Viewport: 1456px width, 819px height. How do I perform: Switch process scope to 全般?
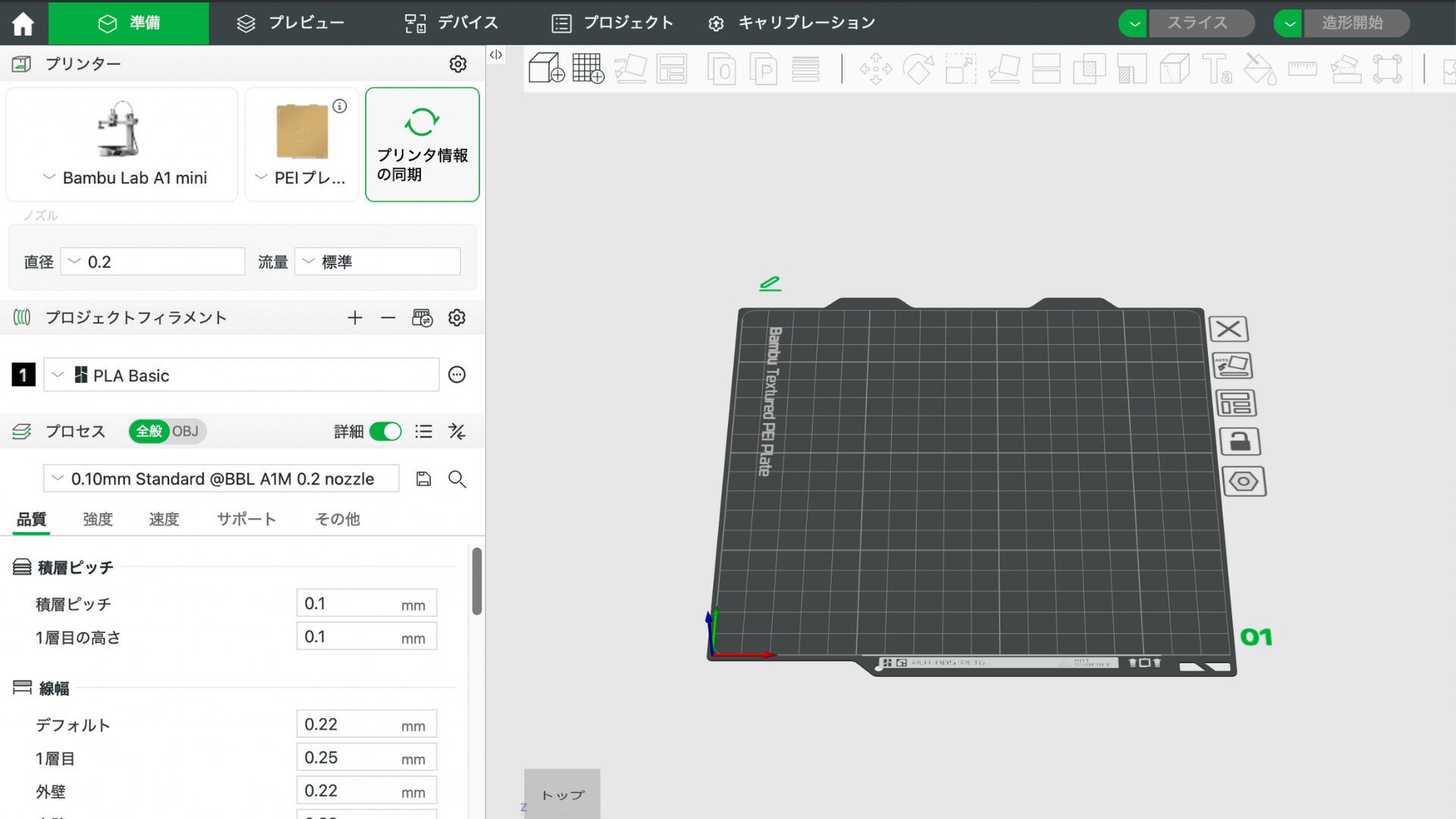click(149, 431)
